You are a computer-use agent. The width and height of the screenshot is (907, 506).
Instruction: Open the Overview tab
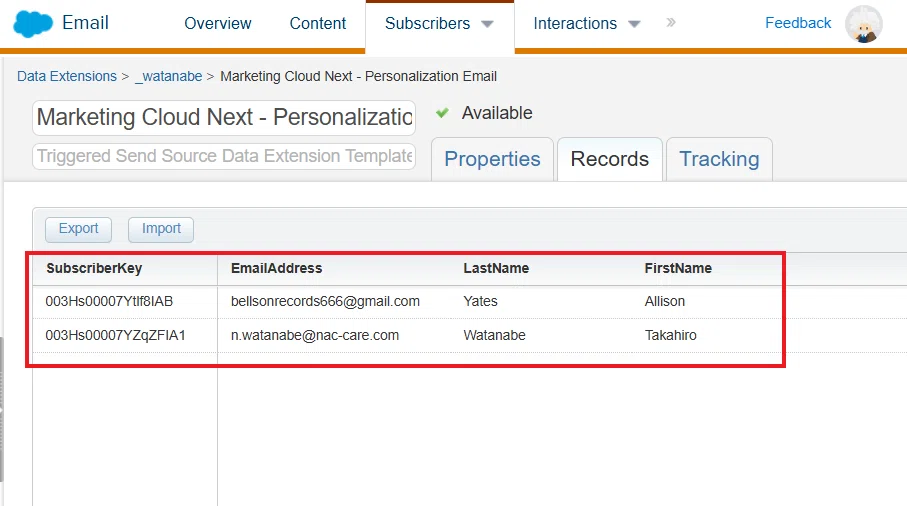pyautogui.click(x=217, y=23)
